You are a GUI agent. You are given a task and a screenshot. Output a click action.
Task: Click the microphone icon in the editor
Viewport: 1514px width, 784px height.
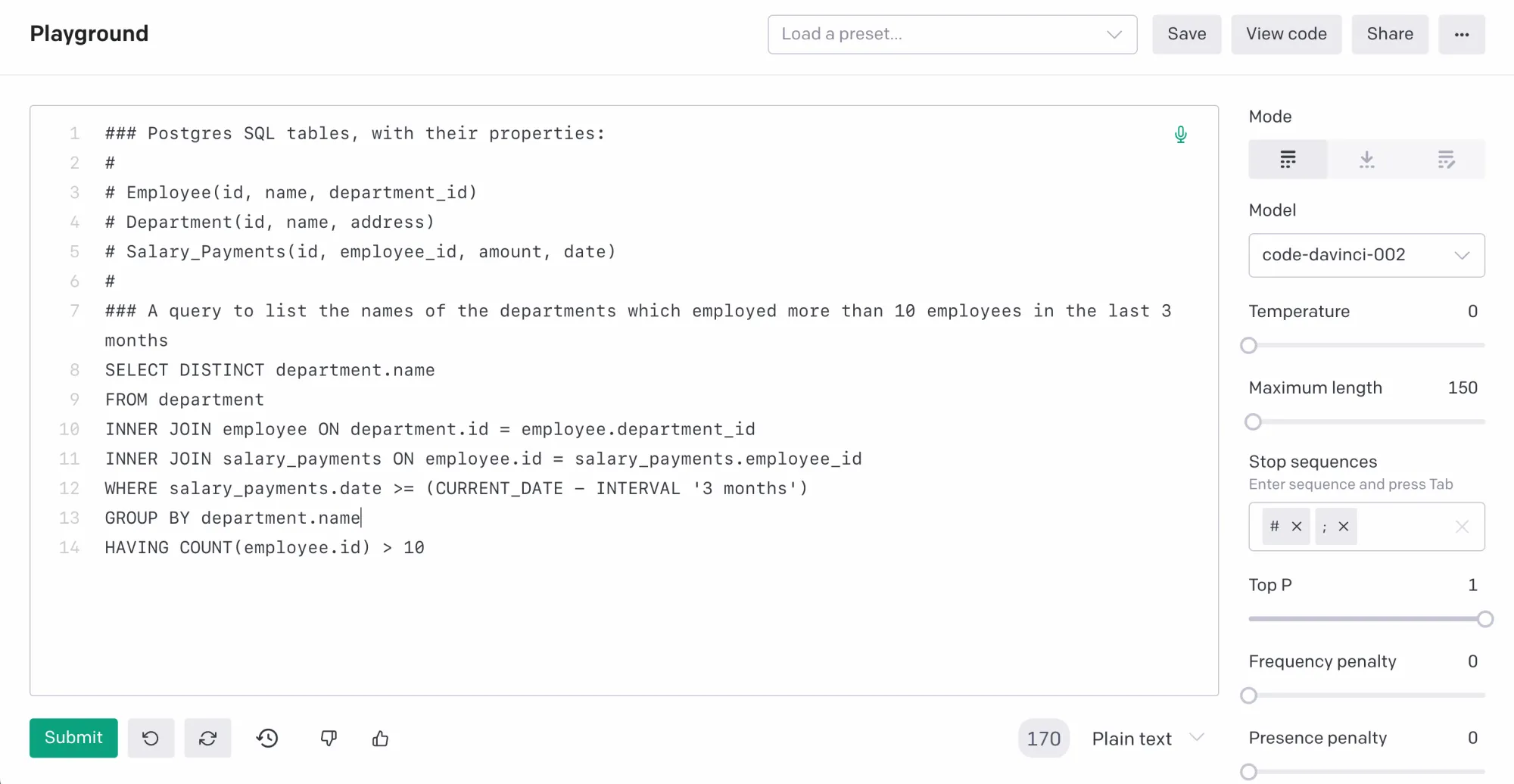click(x=1180, y=135)
